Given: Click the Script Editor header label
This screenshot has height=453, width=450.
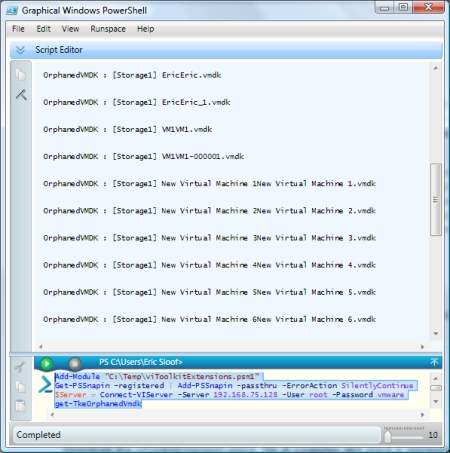Looking at the screenshot, I should [x=59, y=50].
